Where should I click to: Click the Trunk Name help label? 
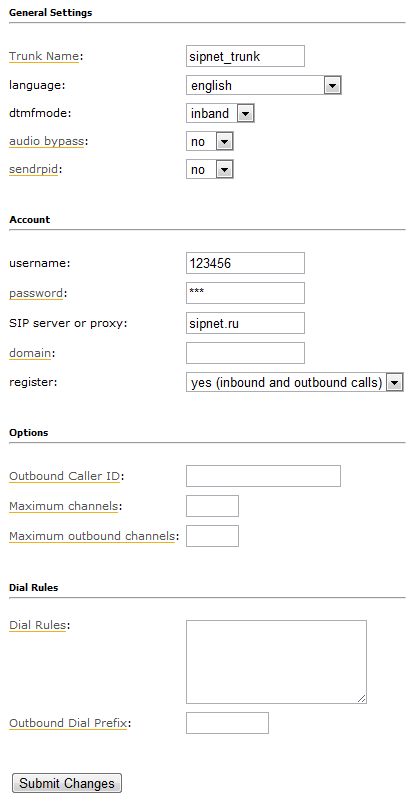point(44,56)
